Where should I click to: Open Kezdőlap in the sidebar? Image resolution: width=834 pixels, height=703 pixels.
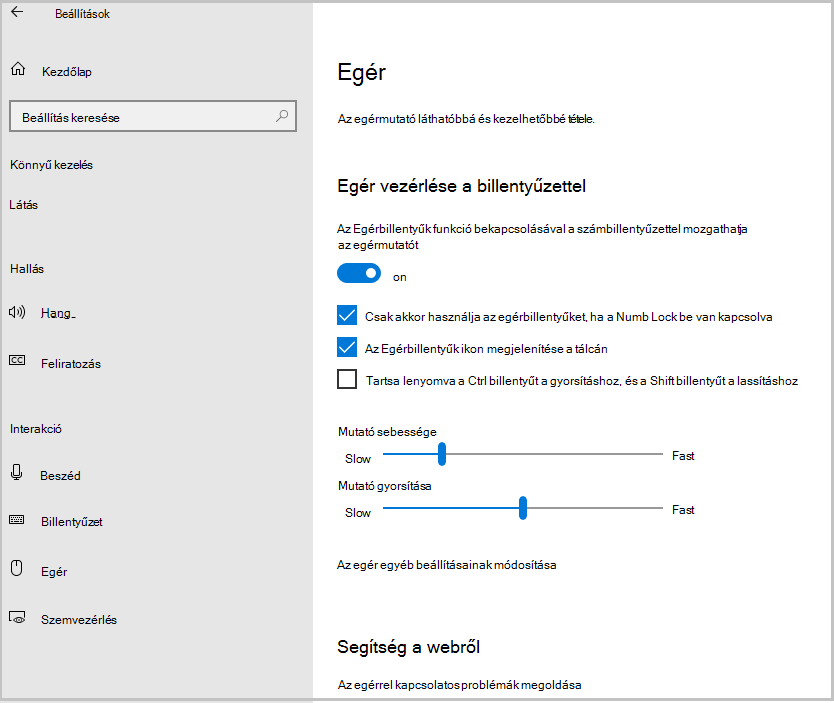tap(66, 71)
